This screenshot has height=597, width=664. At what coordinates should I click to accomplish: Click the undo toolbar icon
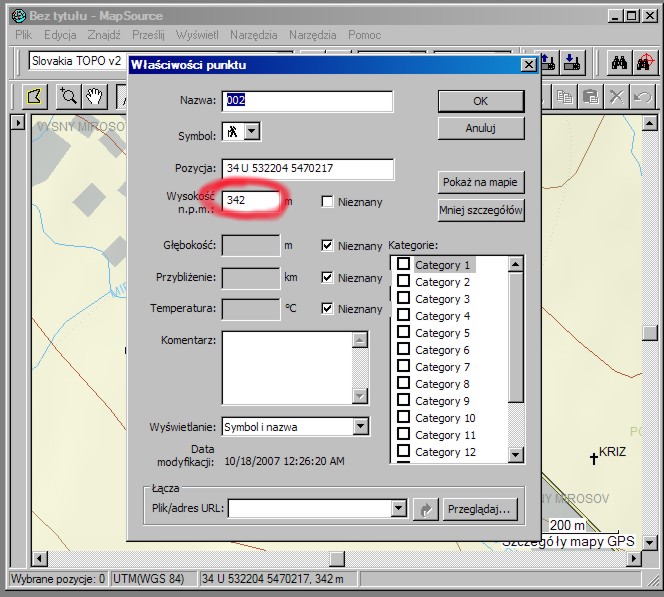click(642, 97)
